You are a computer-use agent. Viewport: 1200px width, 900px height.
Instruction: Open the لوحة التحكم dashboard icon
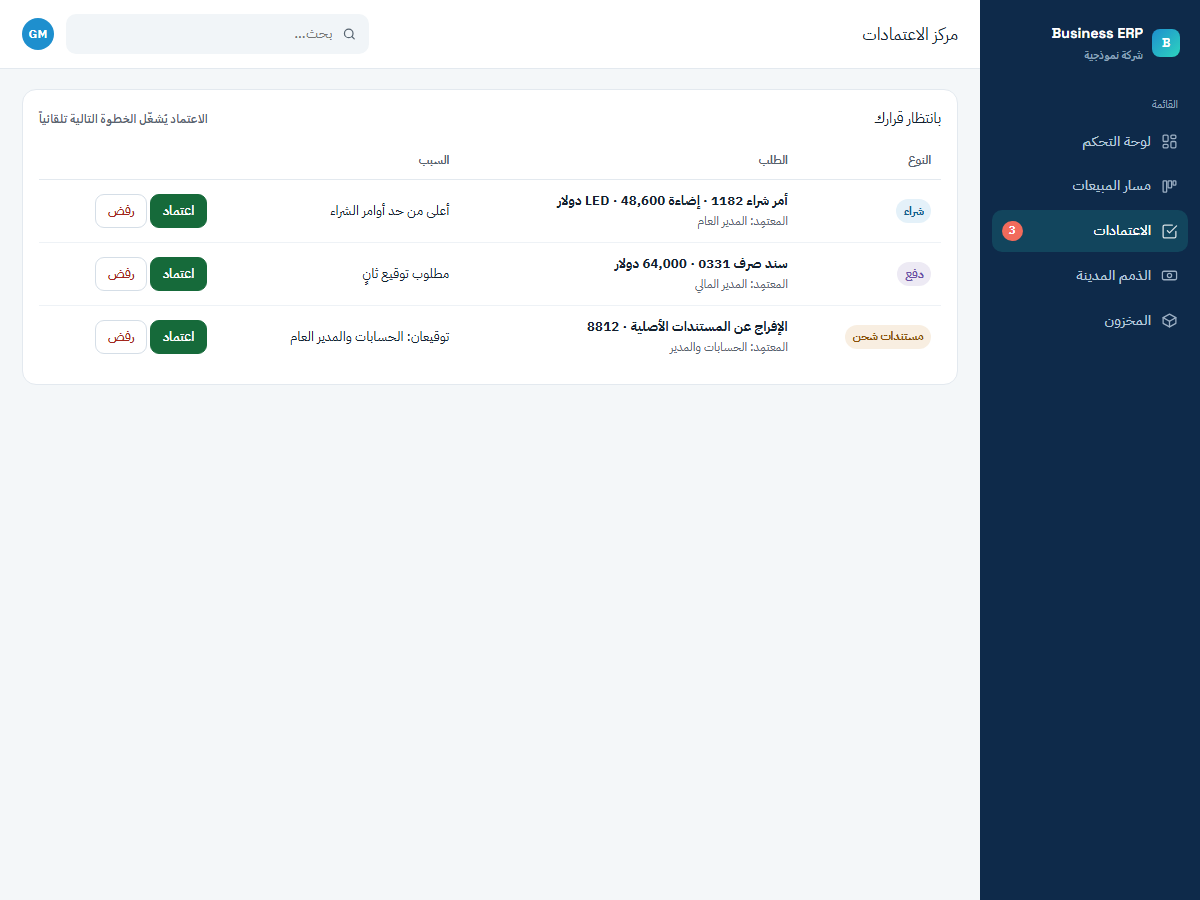point(1169,142)
